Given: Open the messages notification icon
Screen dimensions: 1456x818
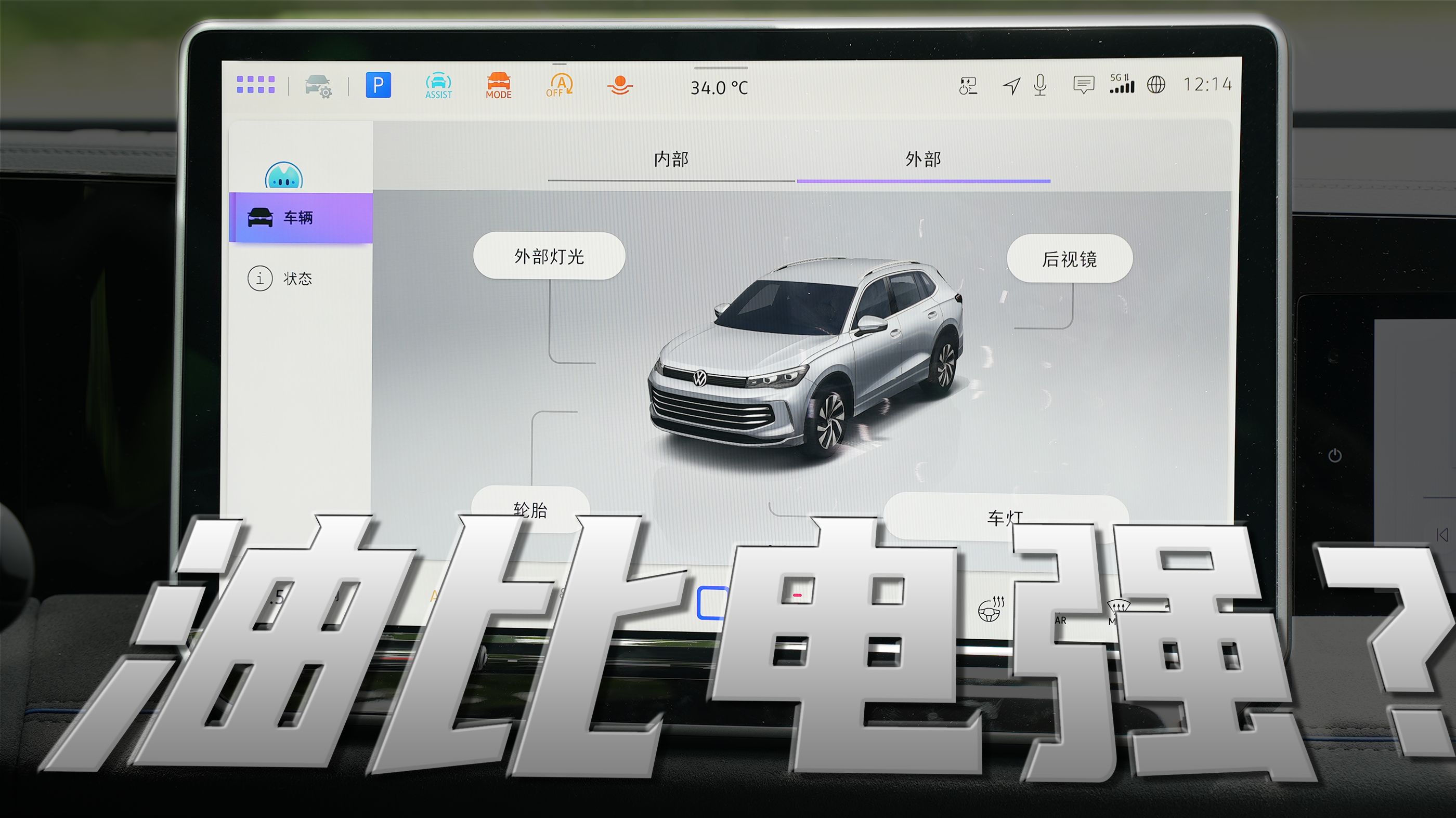Looking at the screenshot, I should coord(1084,85).
